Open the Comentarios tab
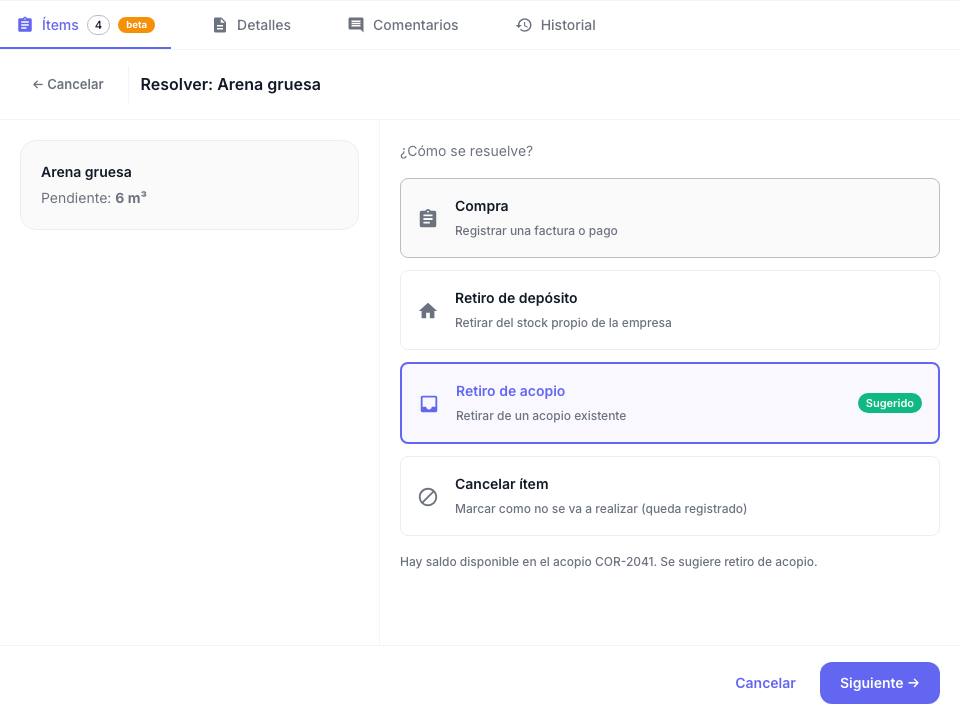The image size is (960, 720). click(403, 25)
